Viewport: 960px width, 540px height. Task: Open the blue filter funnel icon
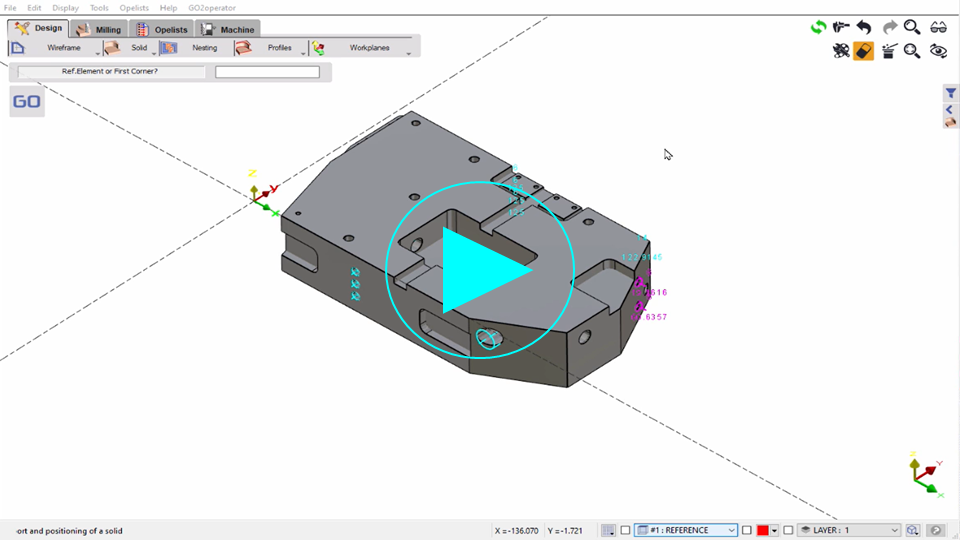coord(951,93)
